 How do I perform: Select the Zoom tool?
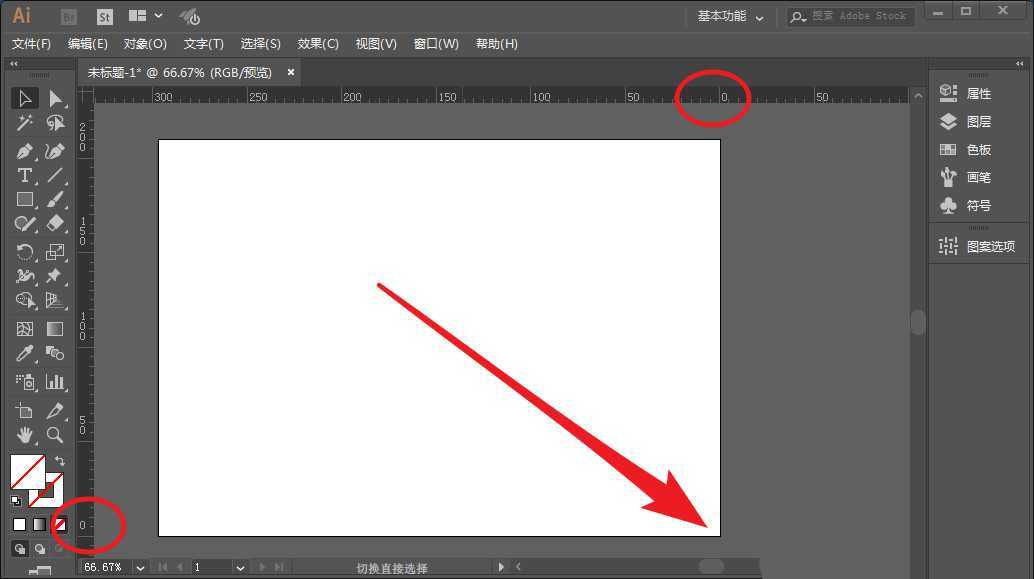point(55,435)
